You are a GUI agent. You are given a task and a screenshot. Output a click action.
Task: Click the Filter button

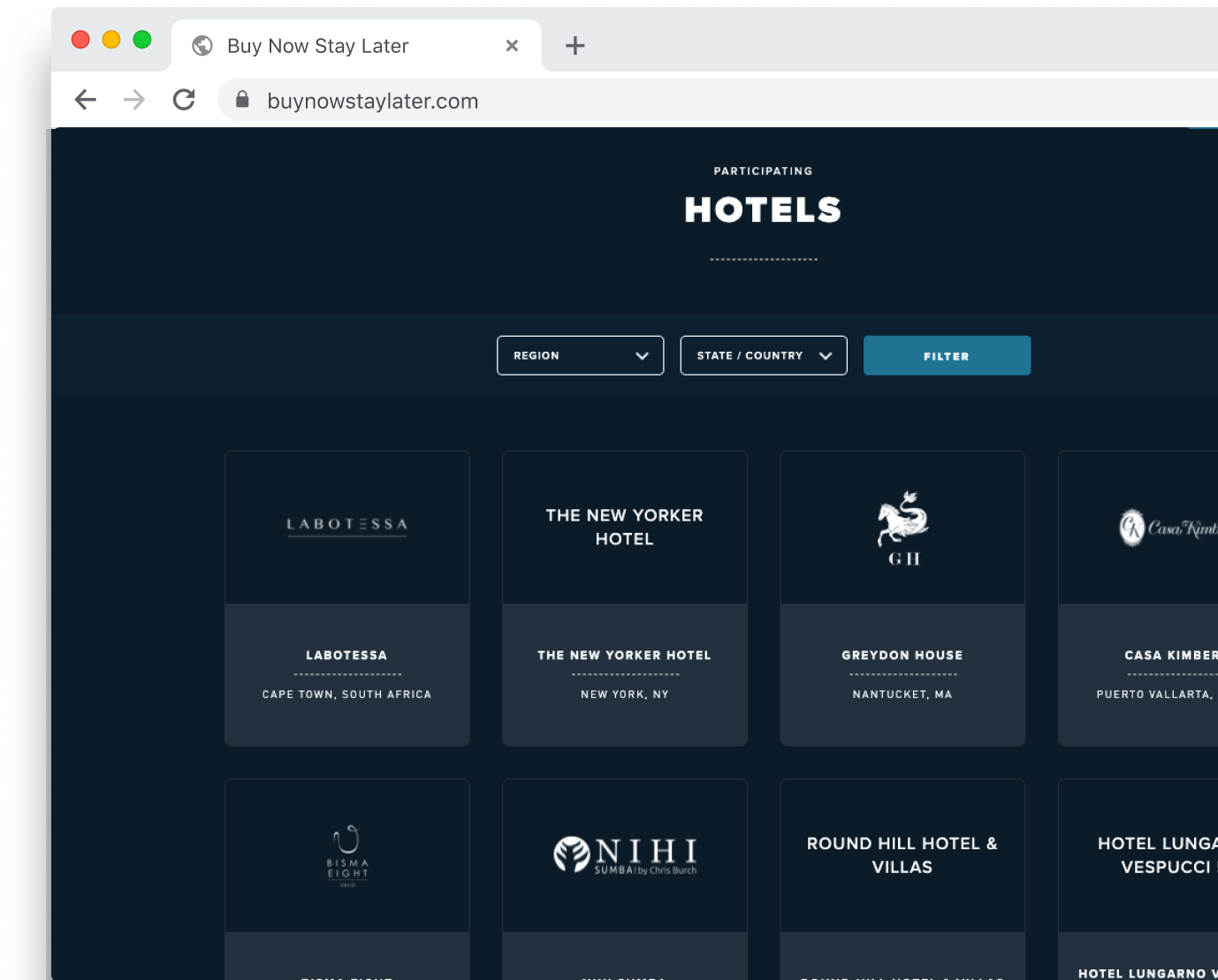tap(947, 355)
